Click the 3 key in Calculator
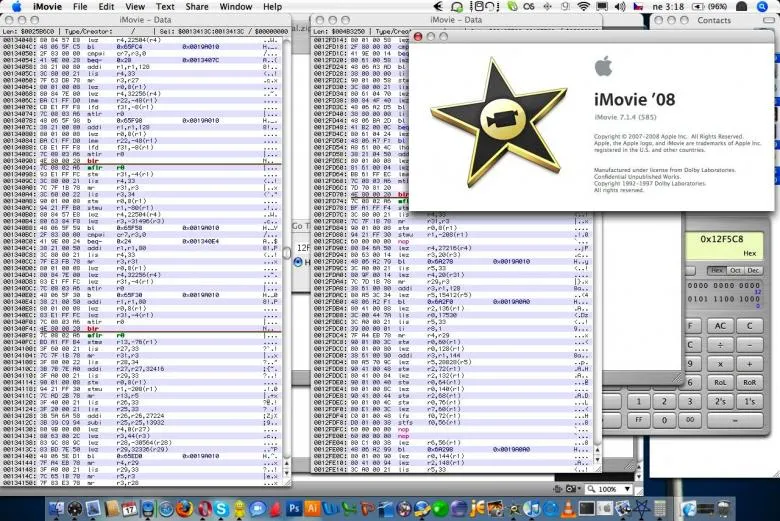780x521 pixels. click(690, 401)
